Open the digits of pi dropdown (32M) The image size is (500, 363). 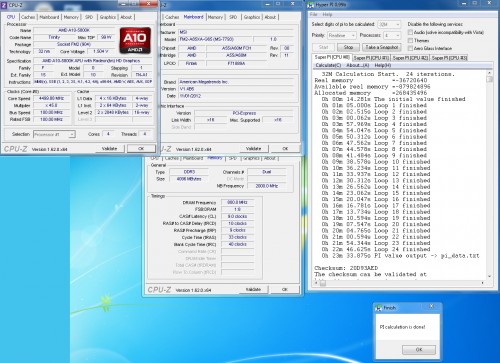click(389, 24)
